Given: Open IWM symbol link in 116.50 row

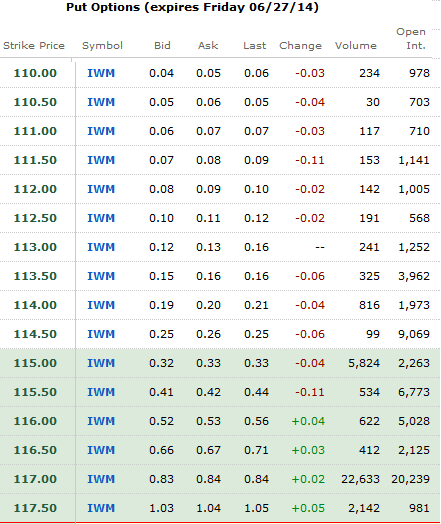Looking at the screenshot, I should pos(101,450).
